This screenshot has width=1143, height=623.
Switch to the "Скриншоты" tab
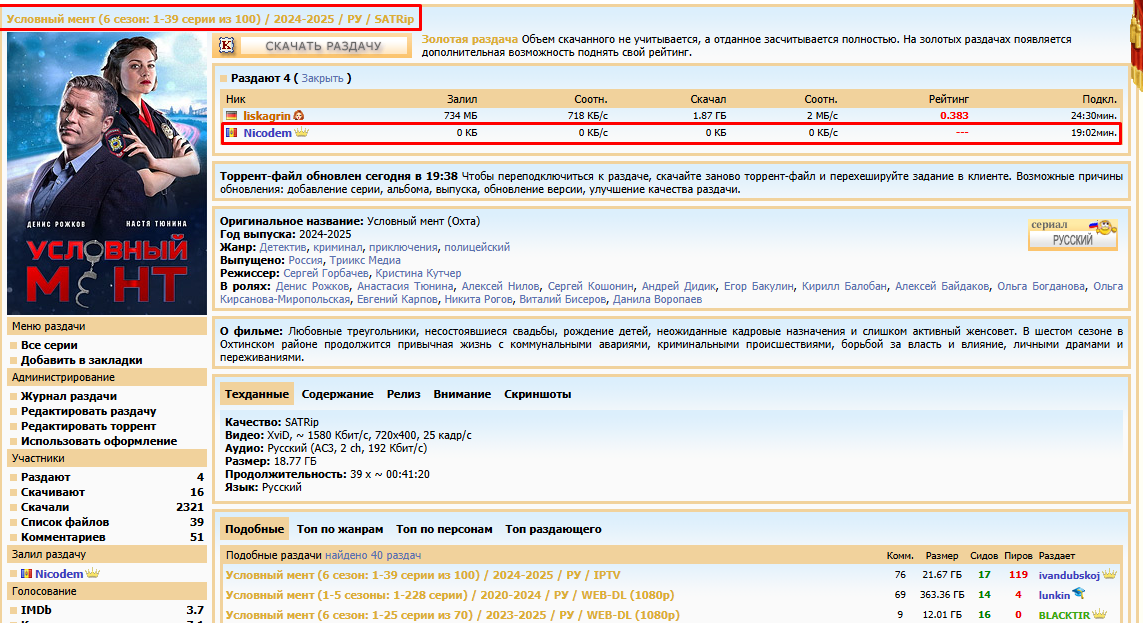pos(537,394)
